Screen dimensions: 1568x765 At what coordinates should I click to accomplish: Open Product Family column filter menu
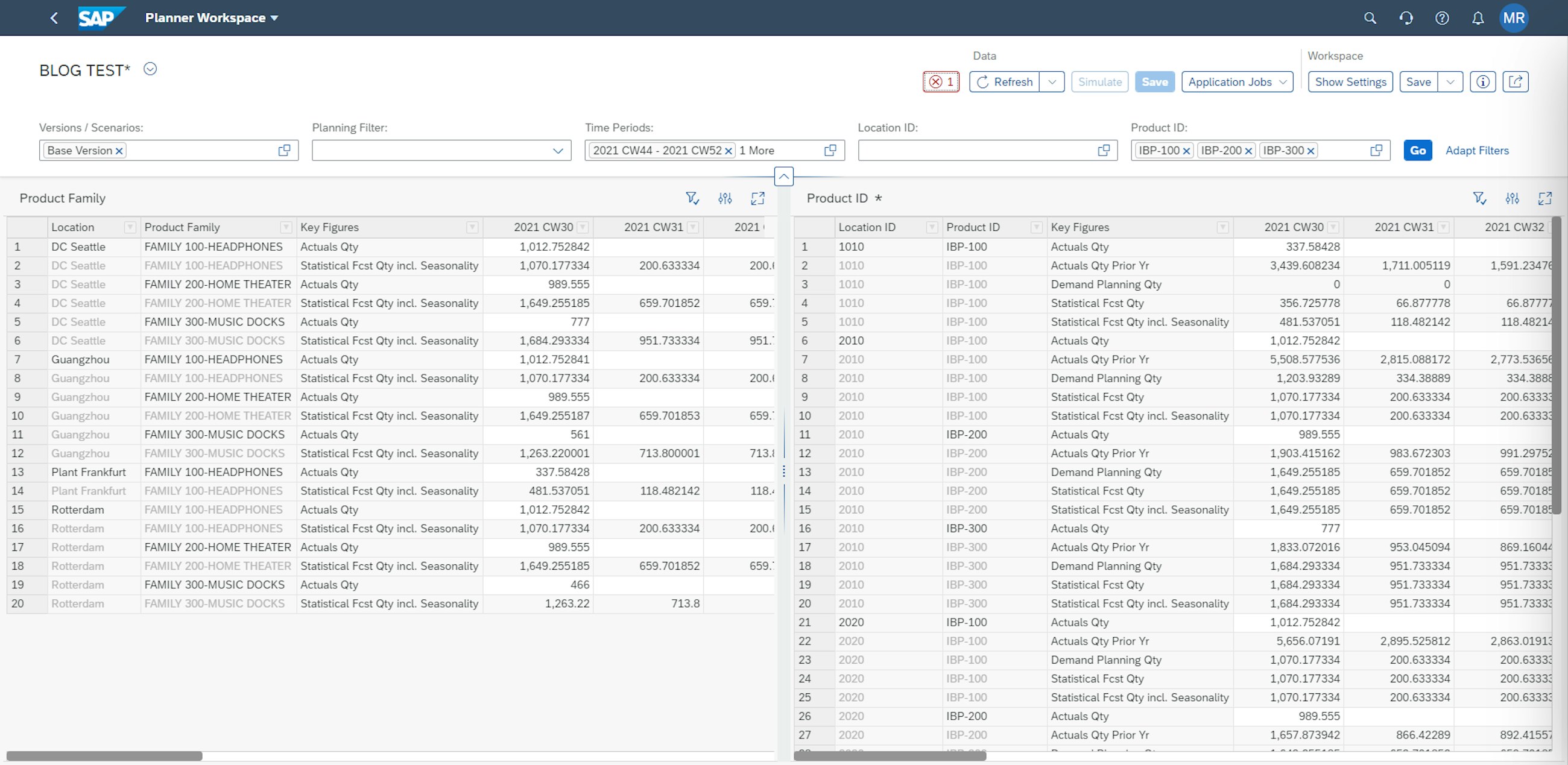[285, 228]
